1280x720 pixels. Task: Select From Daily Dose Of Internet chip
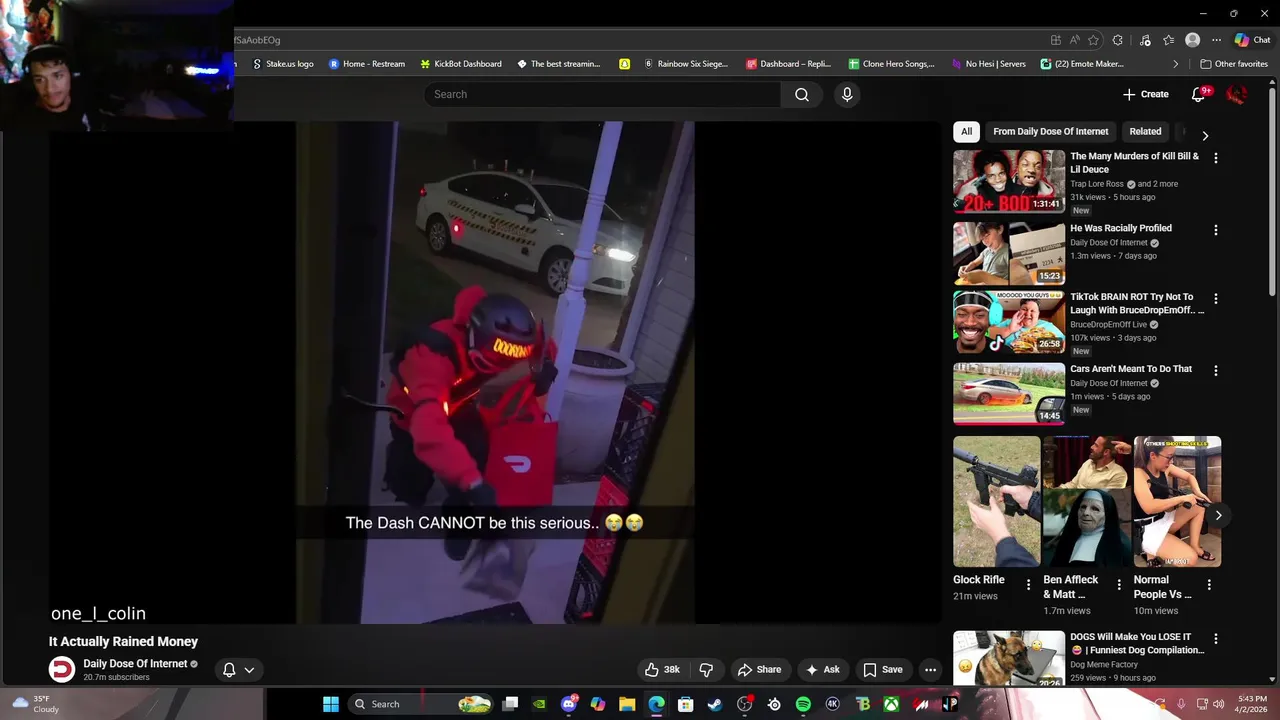(1050, 131)
